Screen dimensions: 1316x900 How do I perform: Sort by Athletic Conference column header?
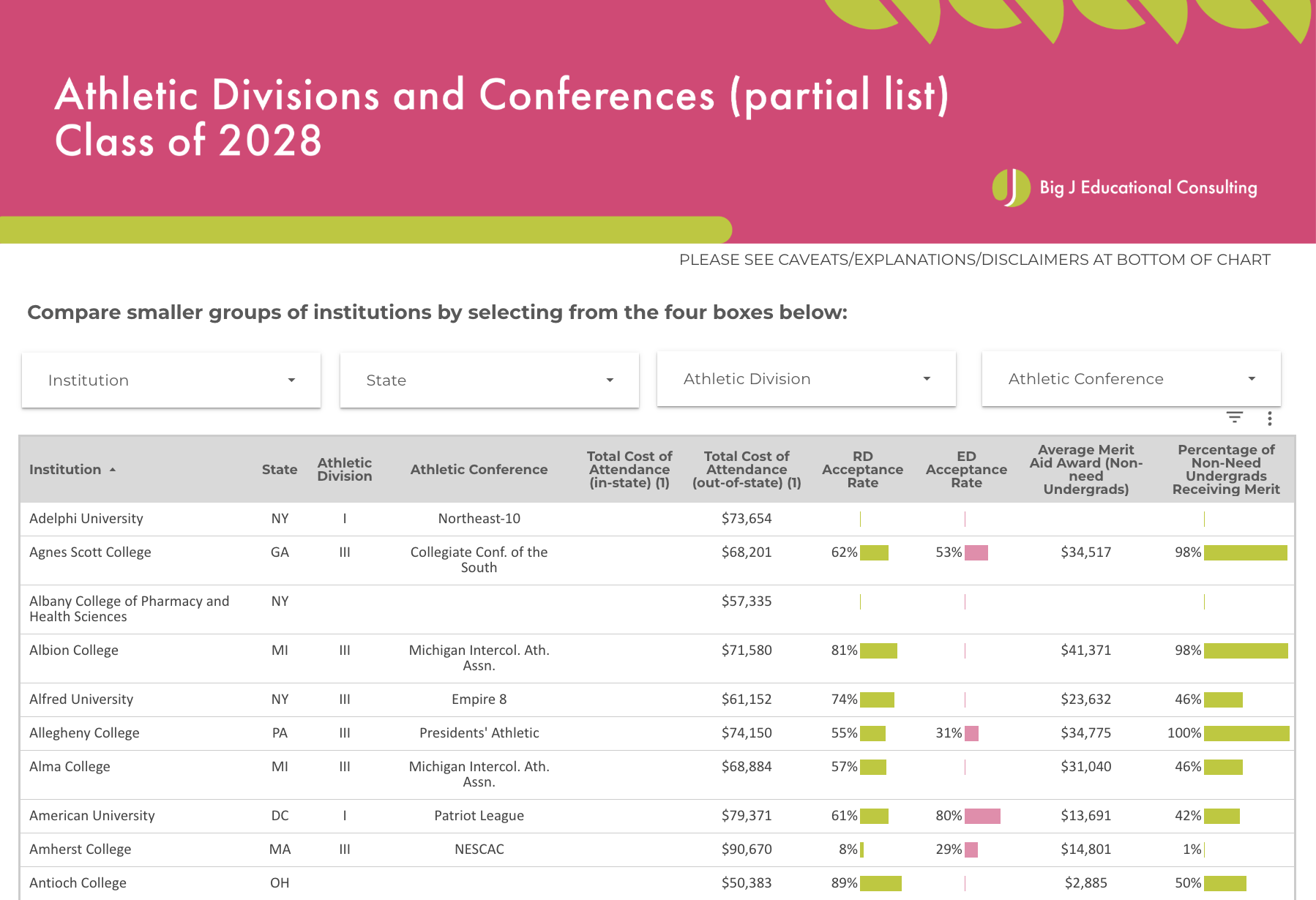[x=479, y=470]
